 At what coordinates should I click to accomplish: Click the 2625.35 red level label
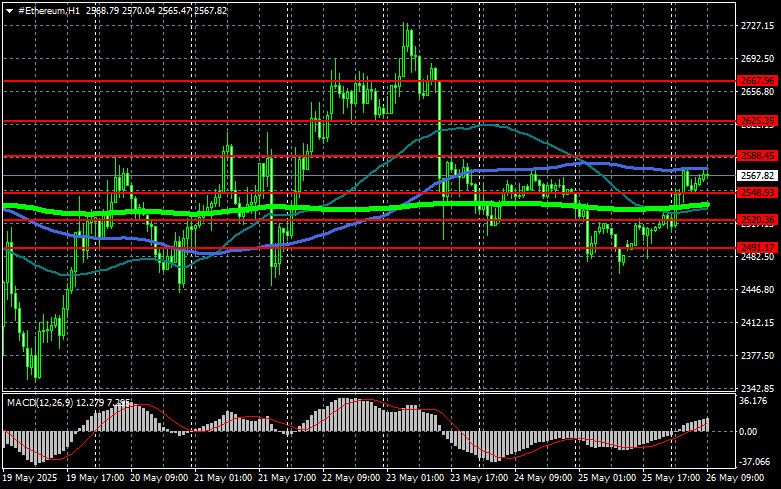(x=758, y=121)
